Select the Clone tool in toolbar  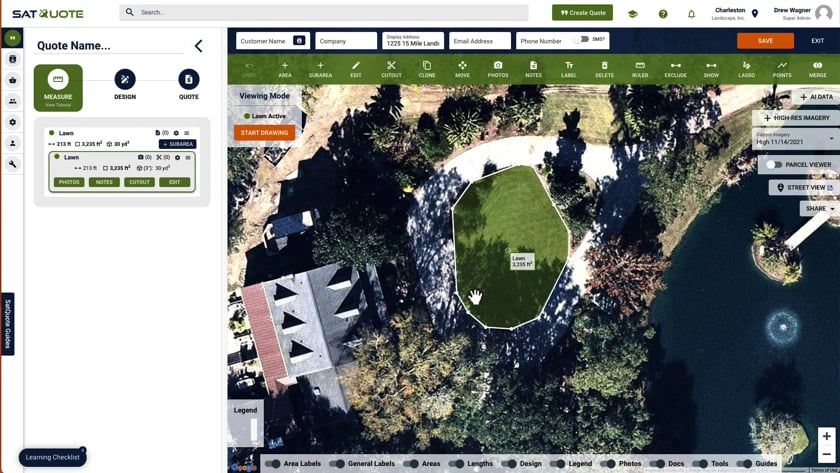(x=426, y=69)
